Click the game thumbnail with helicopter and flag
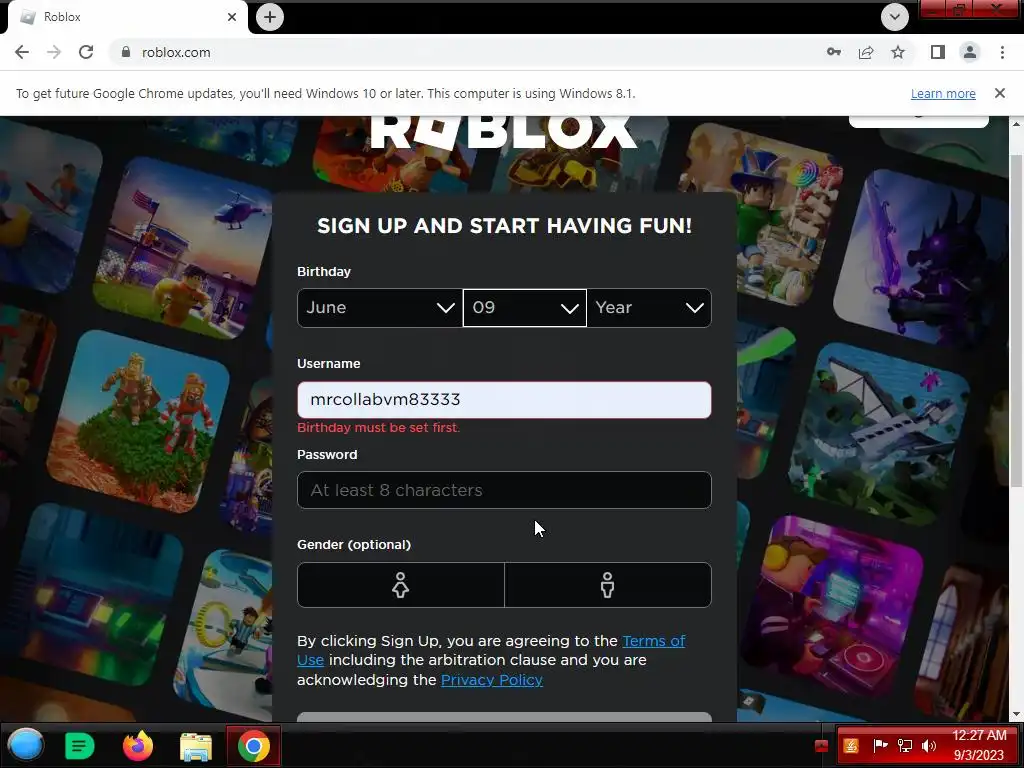The image size is (1024, 768). pos(184,249)
